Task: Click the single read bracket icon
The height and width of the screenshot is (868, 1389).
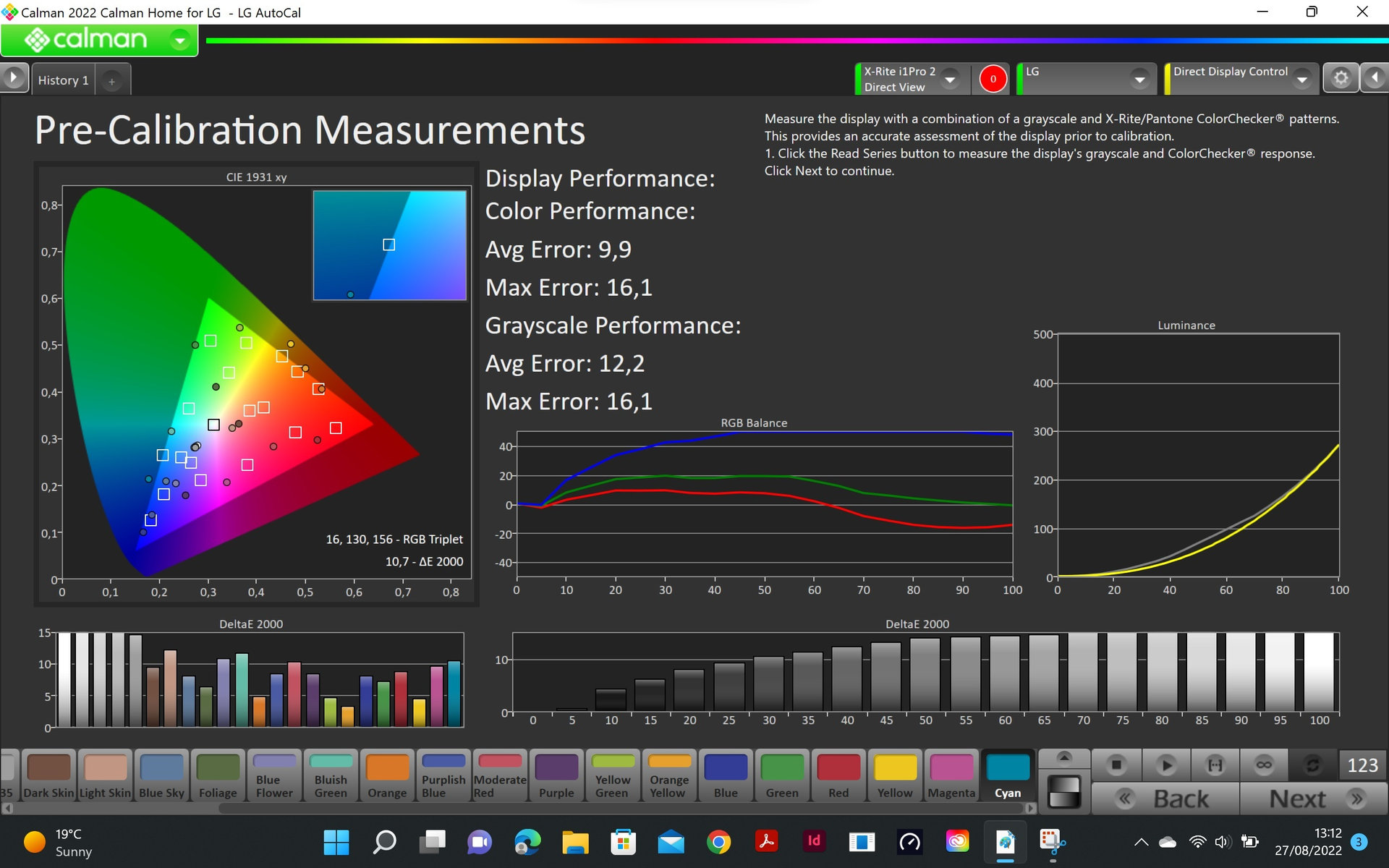Action: point(1215,765)
